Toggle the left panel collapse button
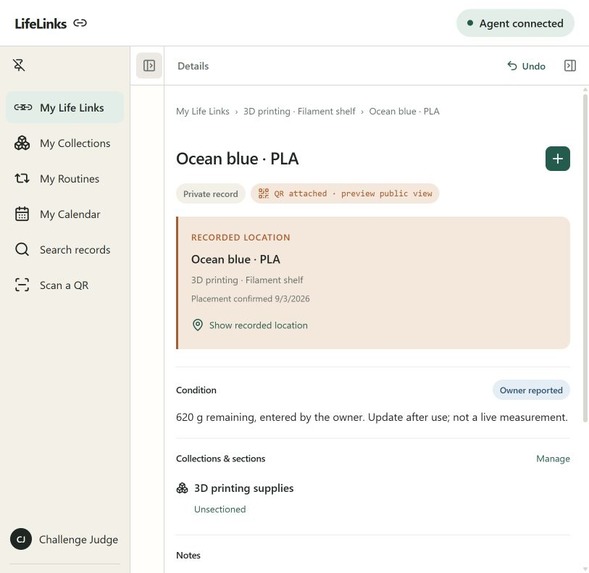 tap(149, 66)
